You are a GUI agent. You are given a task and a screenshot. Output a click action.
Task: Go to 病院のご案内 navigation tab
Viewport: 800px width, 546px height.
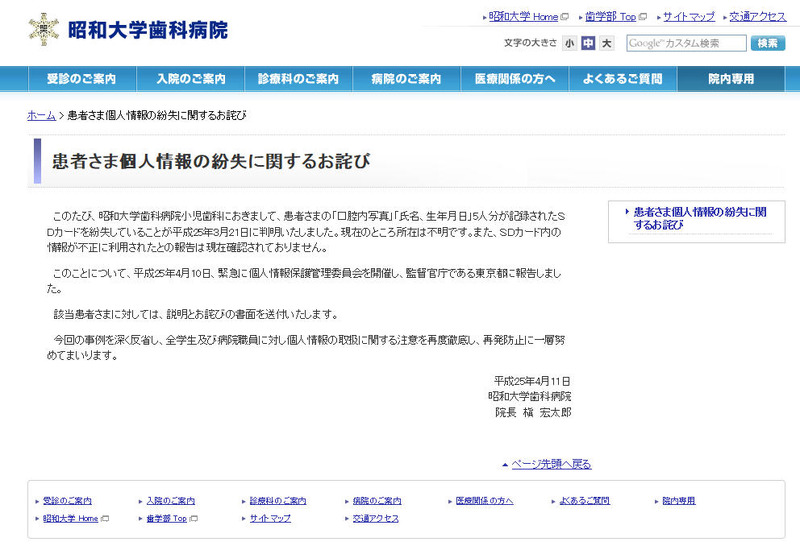click(x=405, y=79)
